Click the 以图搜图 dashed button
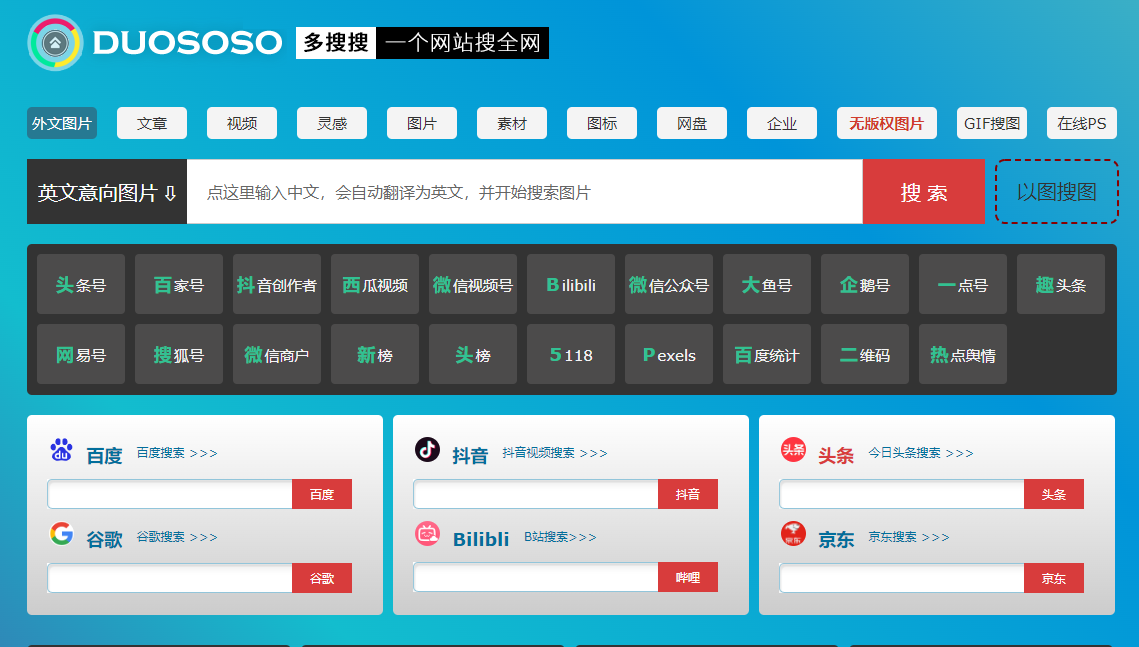Screen dimensions: 1139x647 click(x=1056, y=192)
